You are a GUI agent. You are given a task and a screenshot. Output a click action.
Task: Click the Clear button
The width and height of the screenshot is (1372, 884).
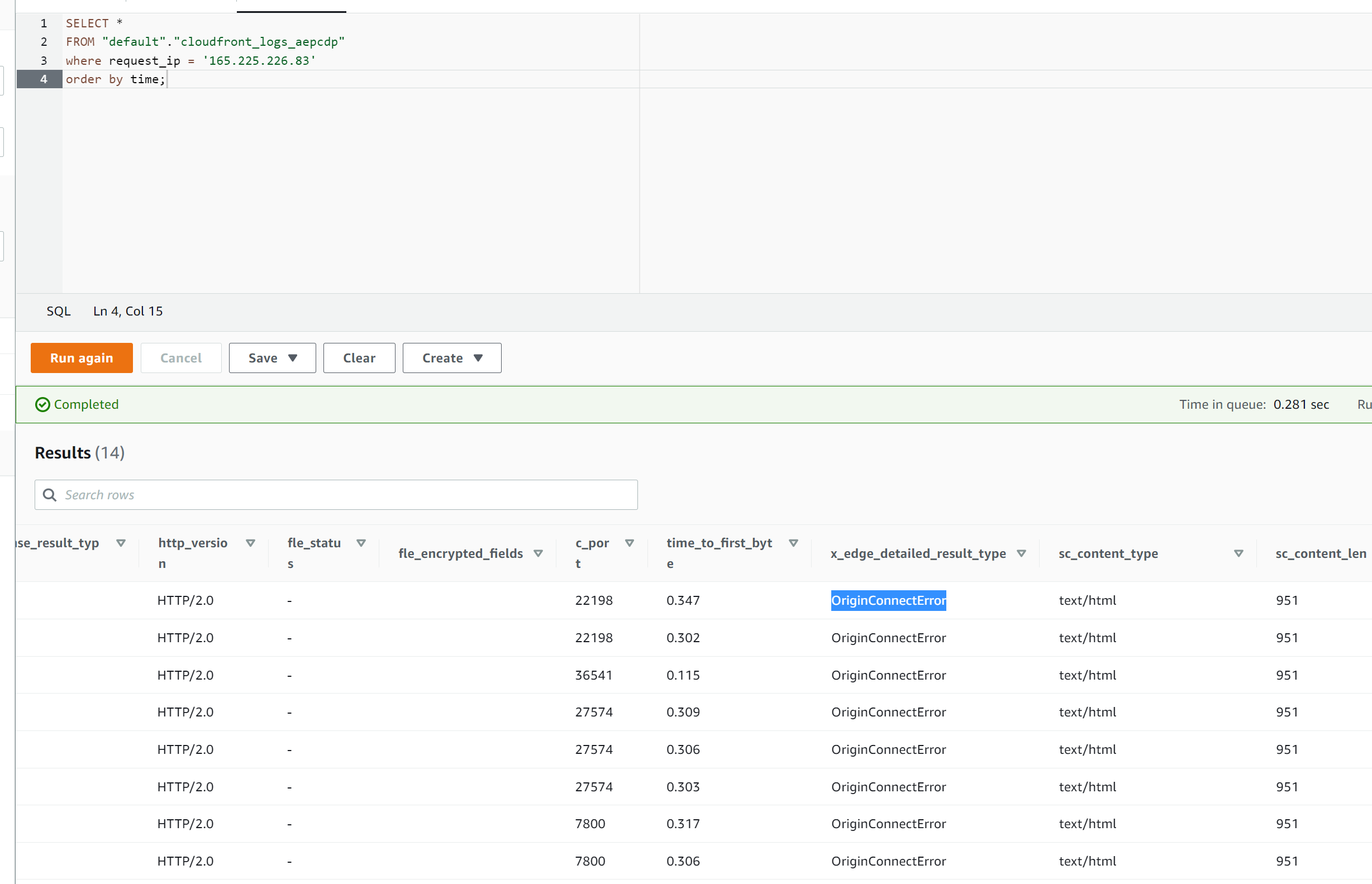tap(359, 357)
